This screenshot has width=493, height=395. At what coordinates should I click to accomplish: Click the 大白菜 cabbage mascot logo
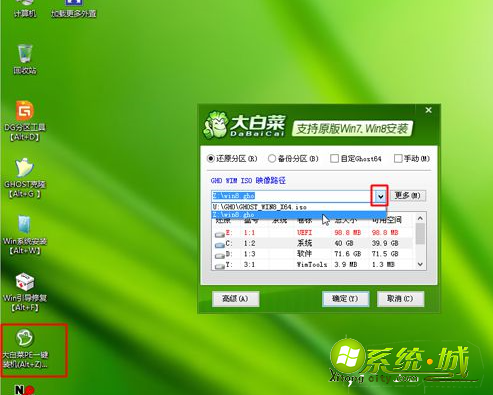pyautogui.click(x=216, y=125)
